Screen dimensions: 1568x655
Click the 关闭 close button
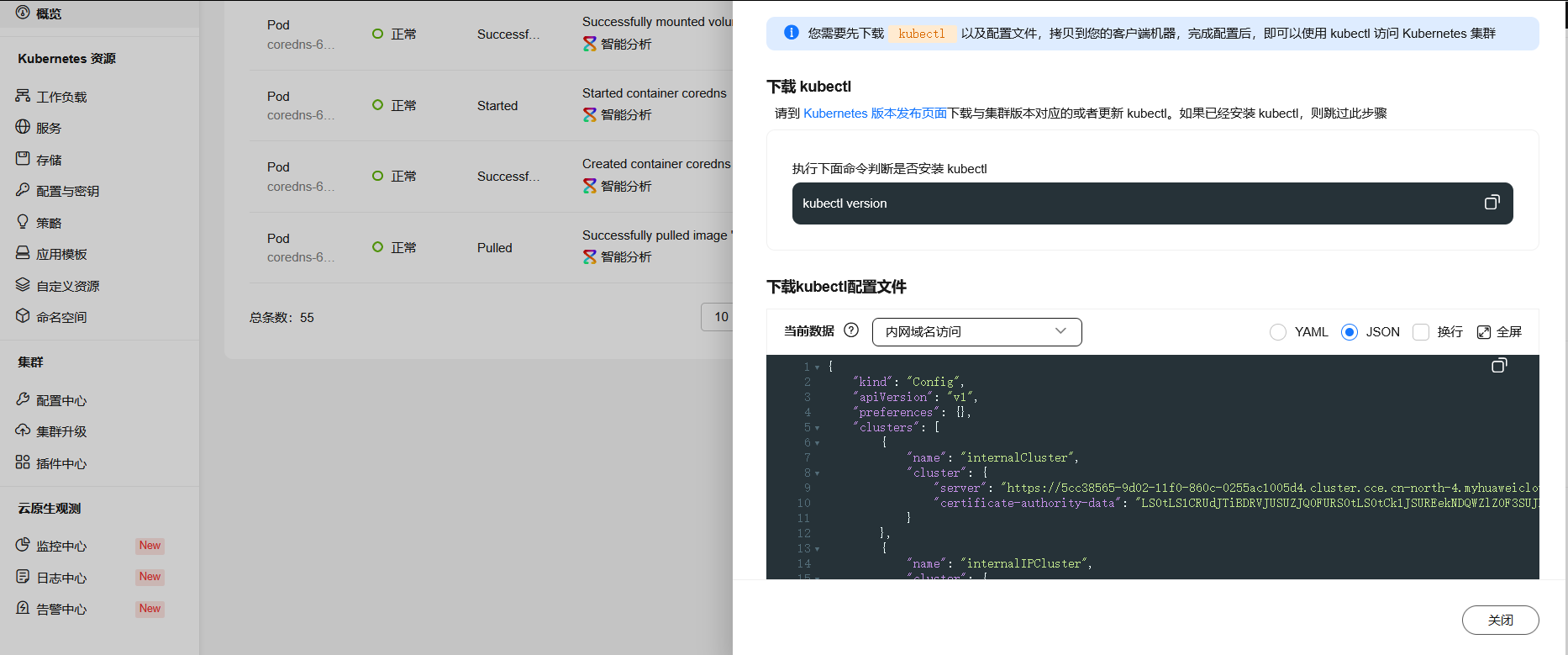tap(1500, 620)
